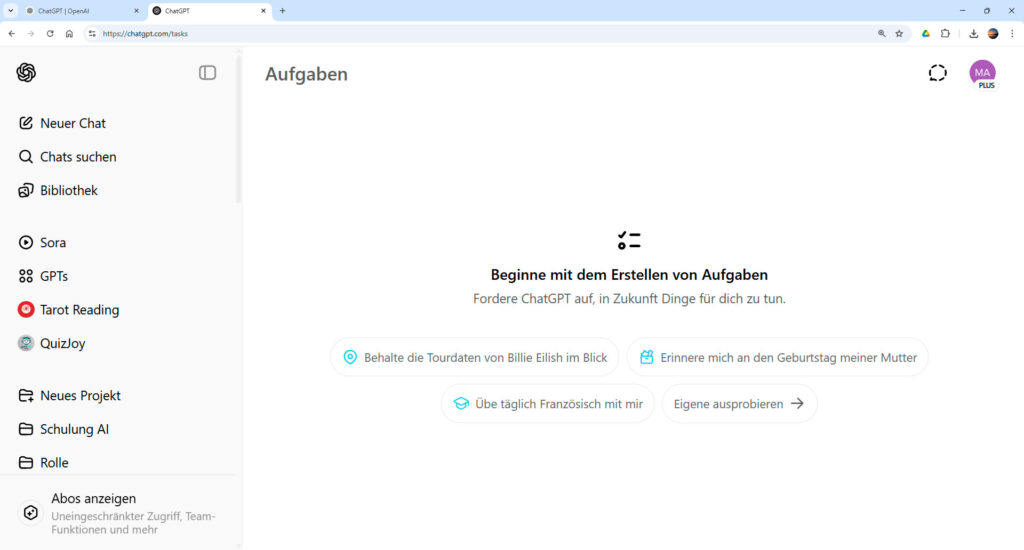Click the browser back arrow

click(x=12, y=33)
